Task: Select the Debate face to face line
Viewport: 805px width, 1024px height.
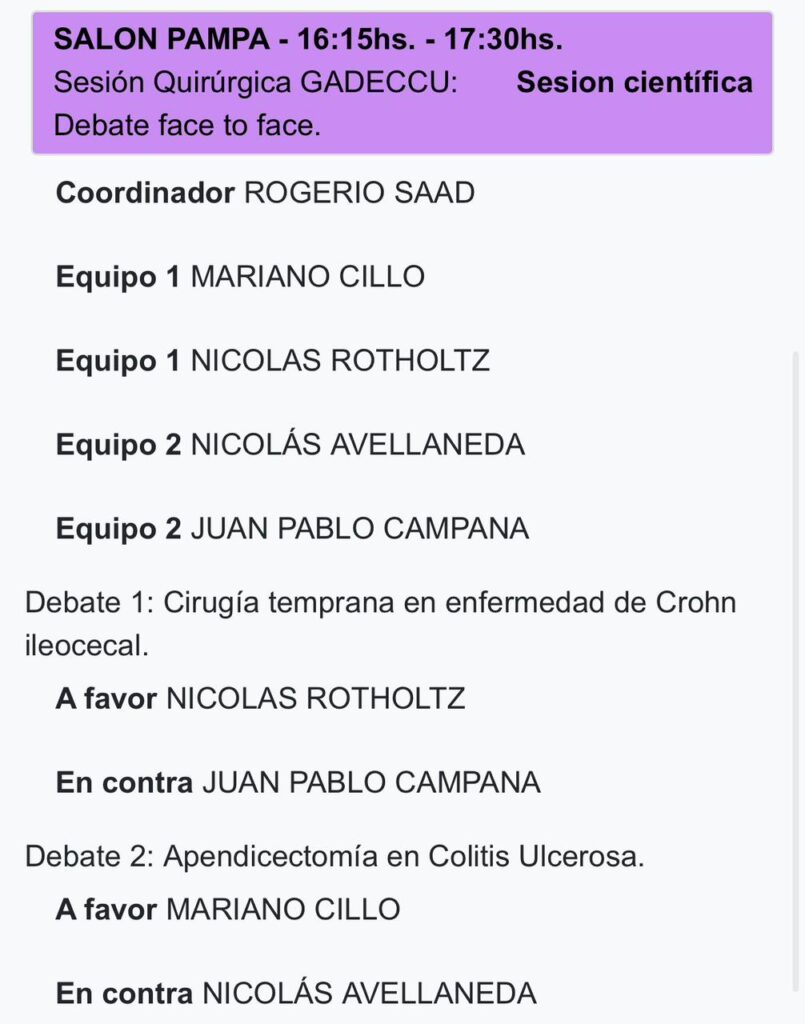Action: point(187,127)
